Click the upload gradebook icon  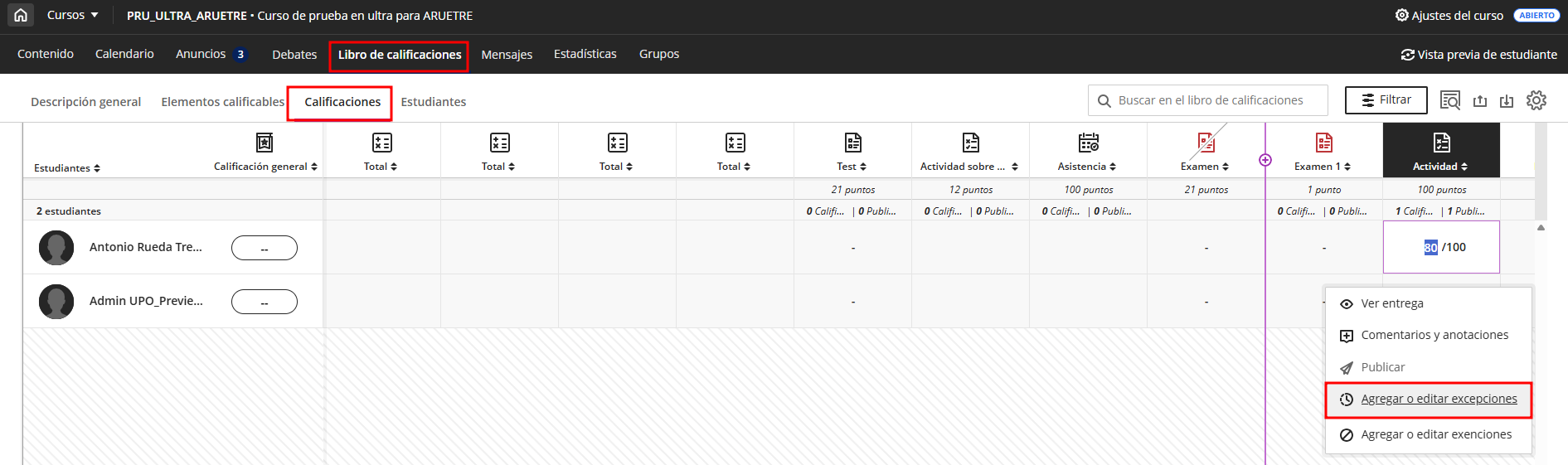[1479, 101]
